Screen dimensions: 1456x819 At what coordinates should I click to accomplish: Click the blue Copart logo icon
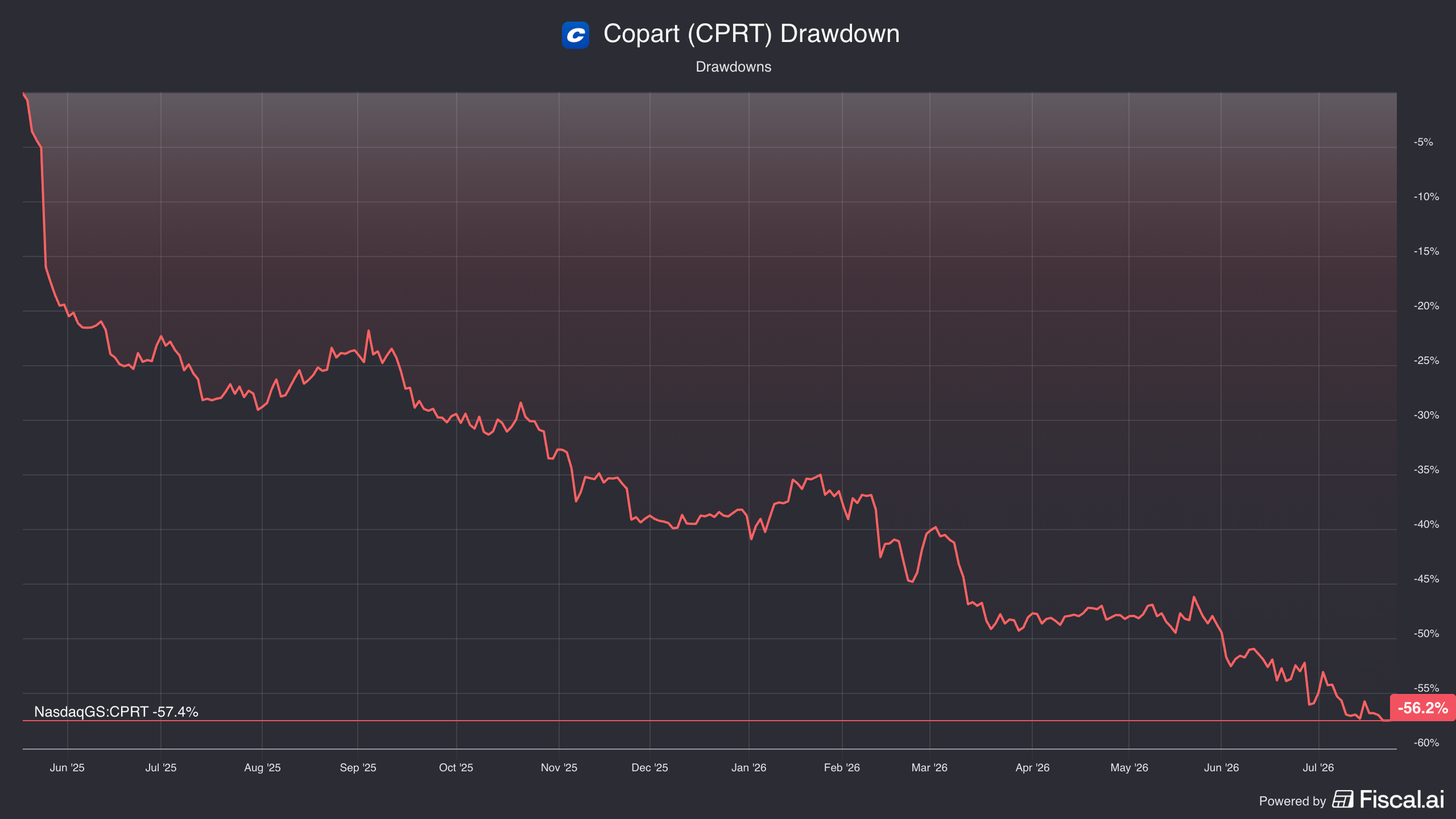tap(575, 35)
